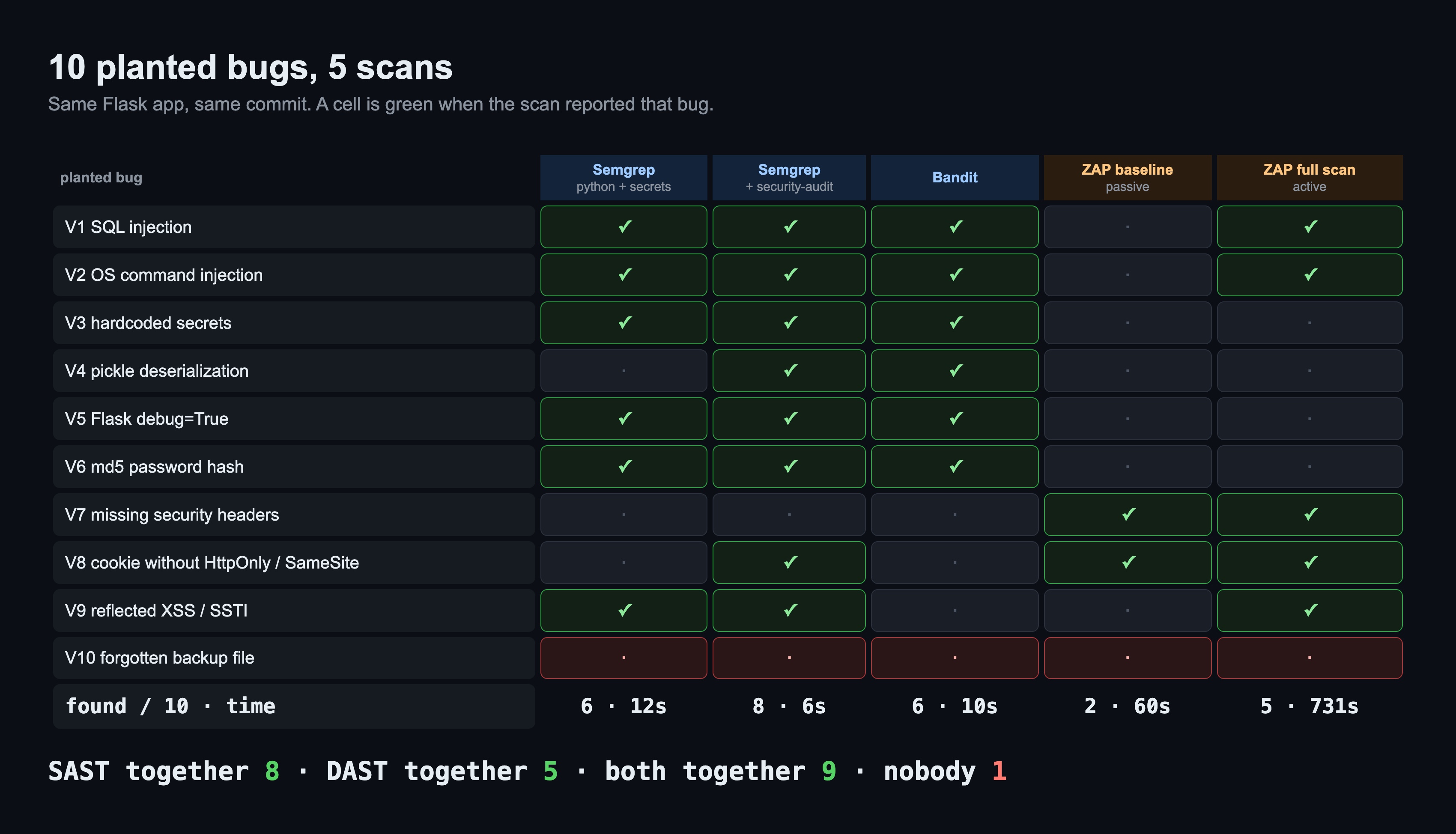1456x834 pixels.
Task: Click the V7 missing security headers checkmark under ZAP baseline
Action: point(1128,514)
